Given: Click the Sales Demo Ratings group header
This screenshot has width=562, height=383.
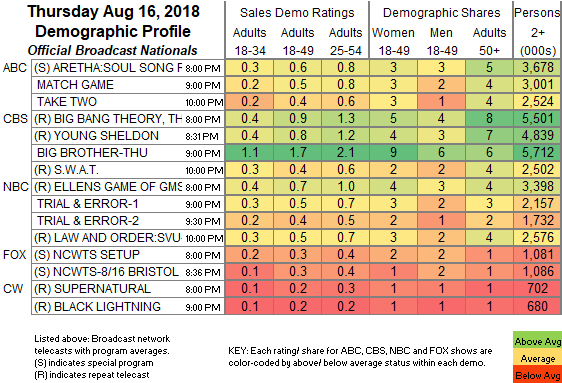Looking at the screenshot, I should [297, 13].
